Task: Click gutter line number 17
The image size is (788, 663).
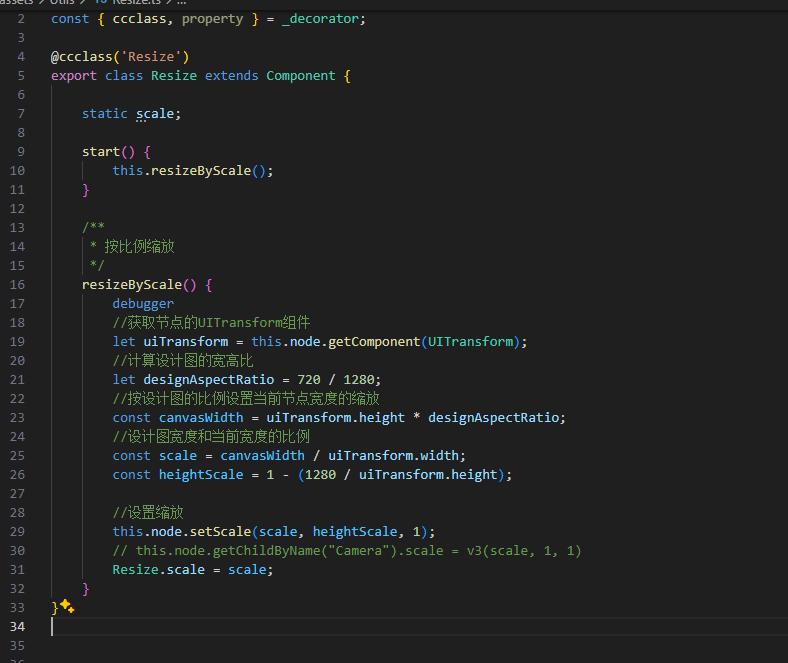Action: [x=17, y=304]
